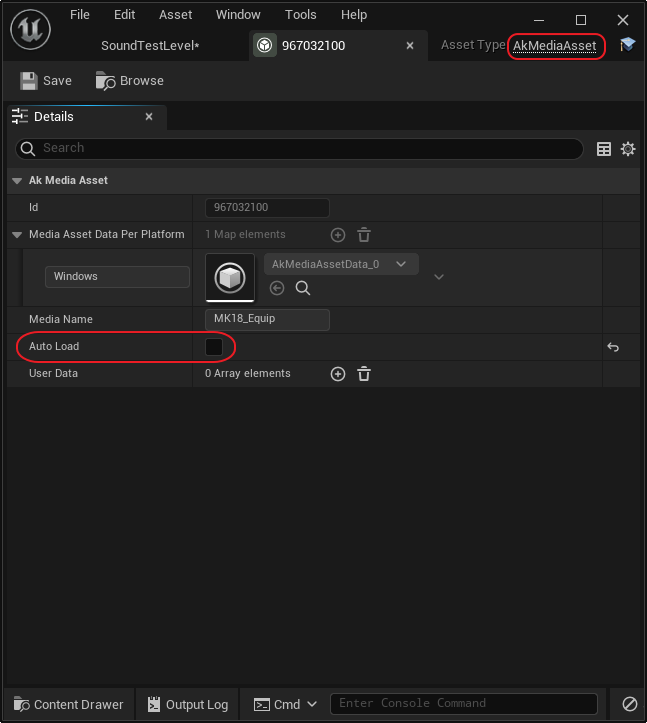This screenshot has height=723, width=647.
Task: Click the '1 Map elements' text
Action: [245, 234]
